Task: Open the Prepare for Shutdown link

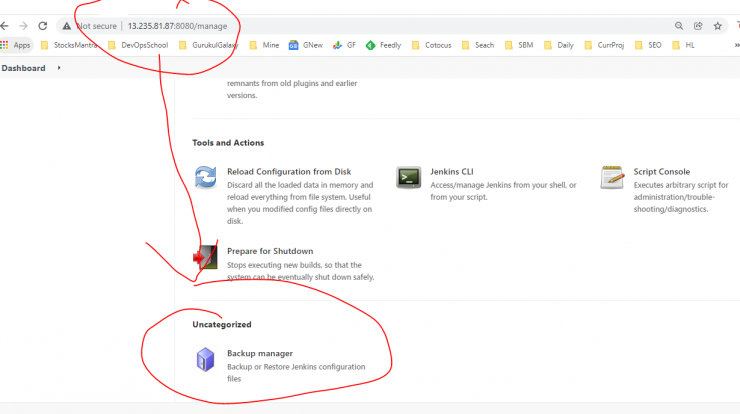Action: [x=270, y=251]
